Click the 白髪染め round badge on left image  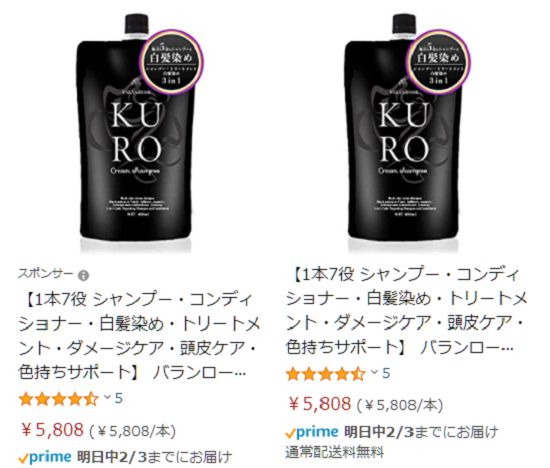pyautogui.click(x=171, y=63)
